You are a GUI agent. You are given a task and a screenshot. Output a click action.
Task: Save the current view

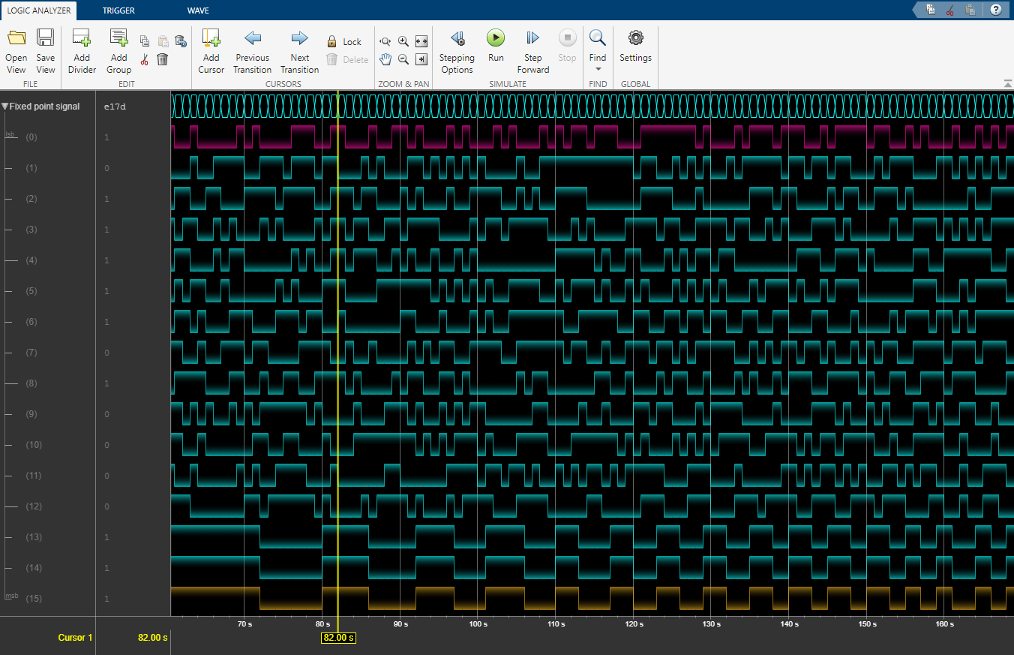tap(45, 50)
